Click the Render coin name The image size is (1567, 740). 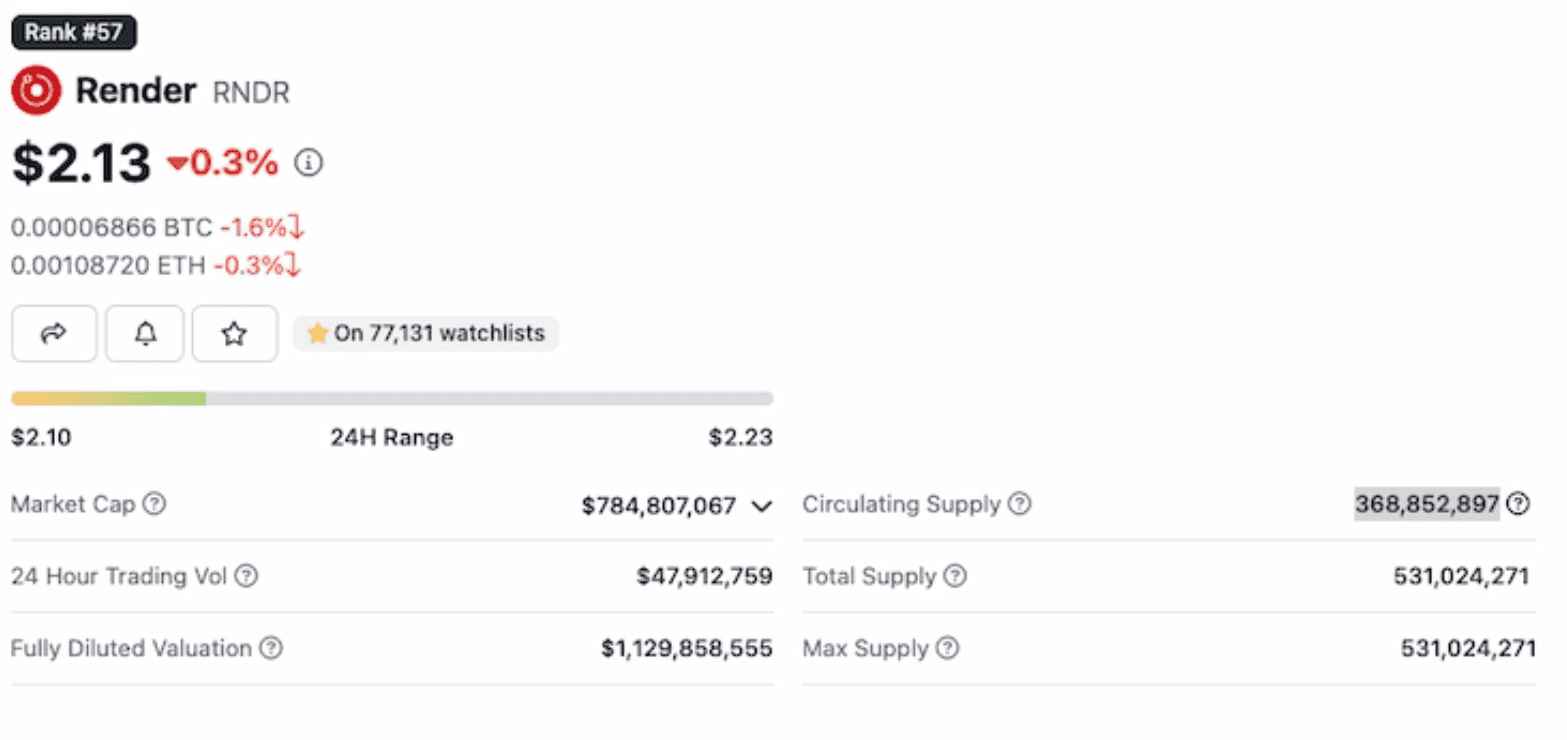pos(136,91)
